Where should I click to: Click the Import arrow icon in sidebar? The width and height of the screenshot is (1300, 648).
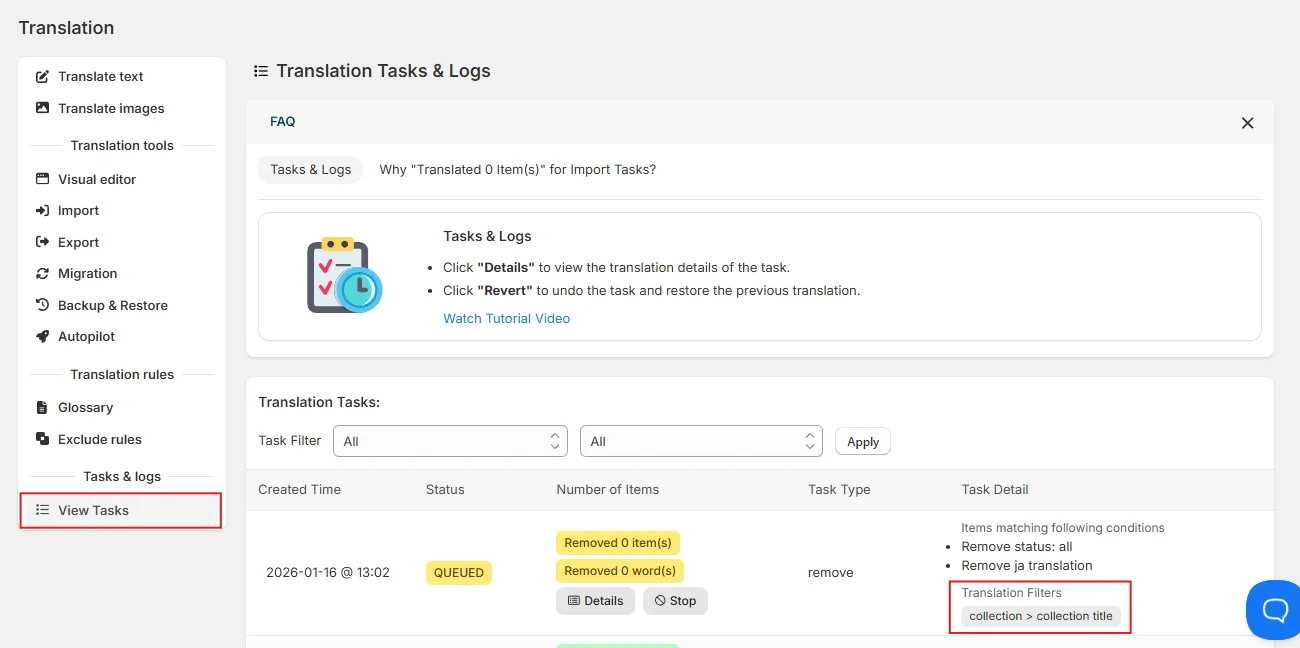(42, 211)
